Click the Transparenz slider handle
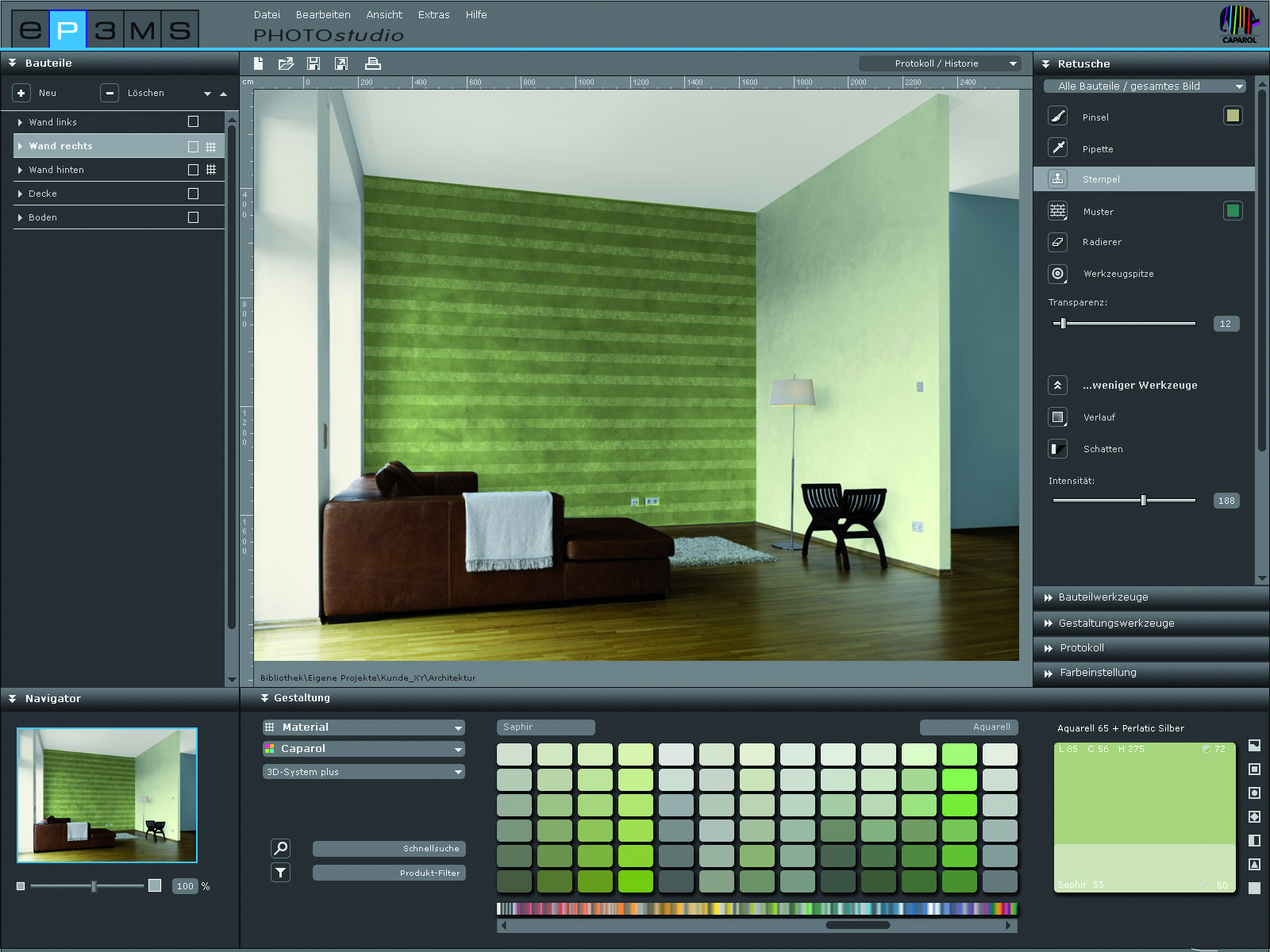The height and width of the screenshot is (952, 1270). click(1063, 324)
